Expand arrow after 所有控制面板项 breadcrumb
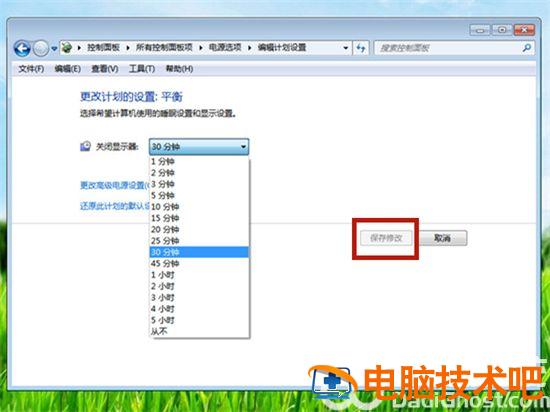 [201, 48]
